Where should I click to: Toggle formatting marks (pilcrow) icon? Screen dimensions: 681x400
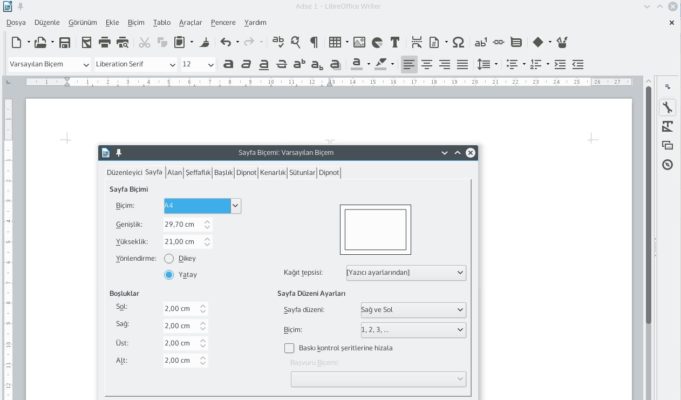[x=314, y=42]
